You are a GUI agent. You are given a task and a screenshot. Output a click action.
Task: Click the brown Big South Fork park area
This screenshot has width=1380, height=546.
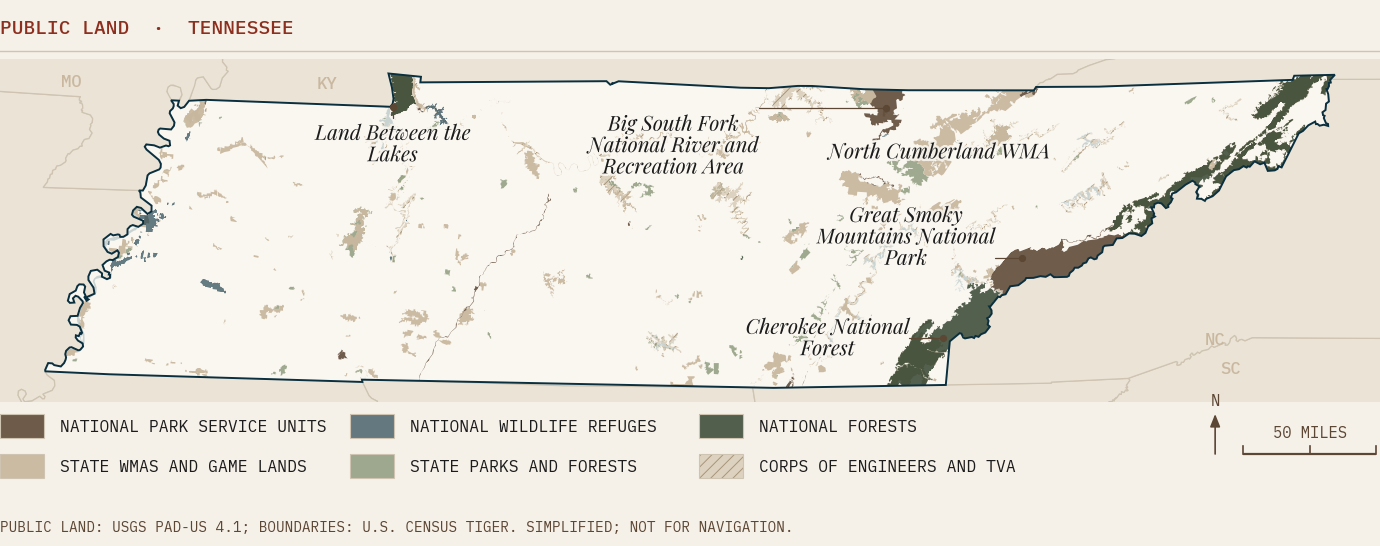[x=884, y=107]
